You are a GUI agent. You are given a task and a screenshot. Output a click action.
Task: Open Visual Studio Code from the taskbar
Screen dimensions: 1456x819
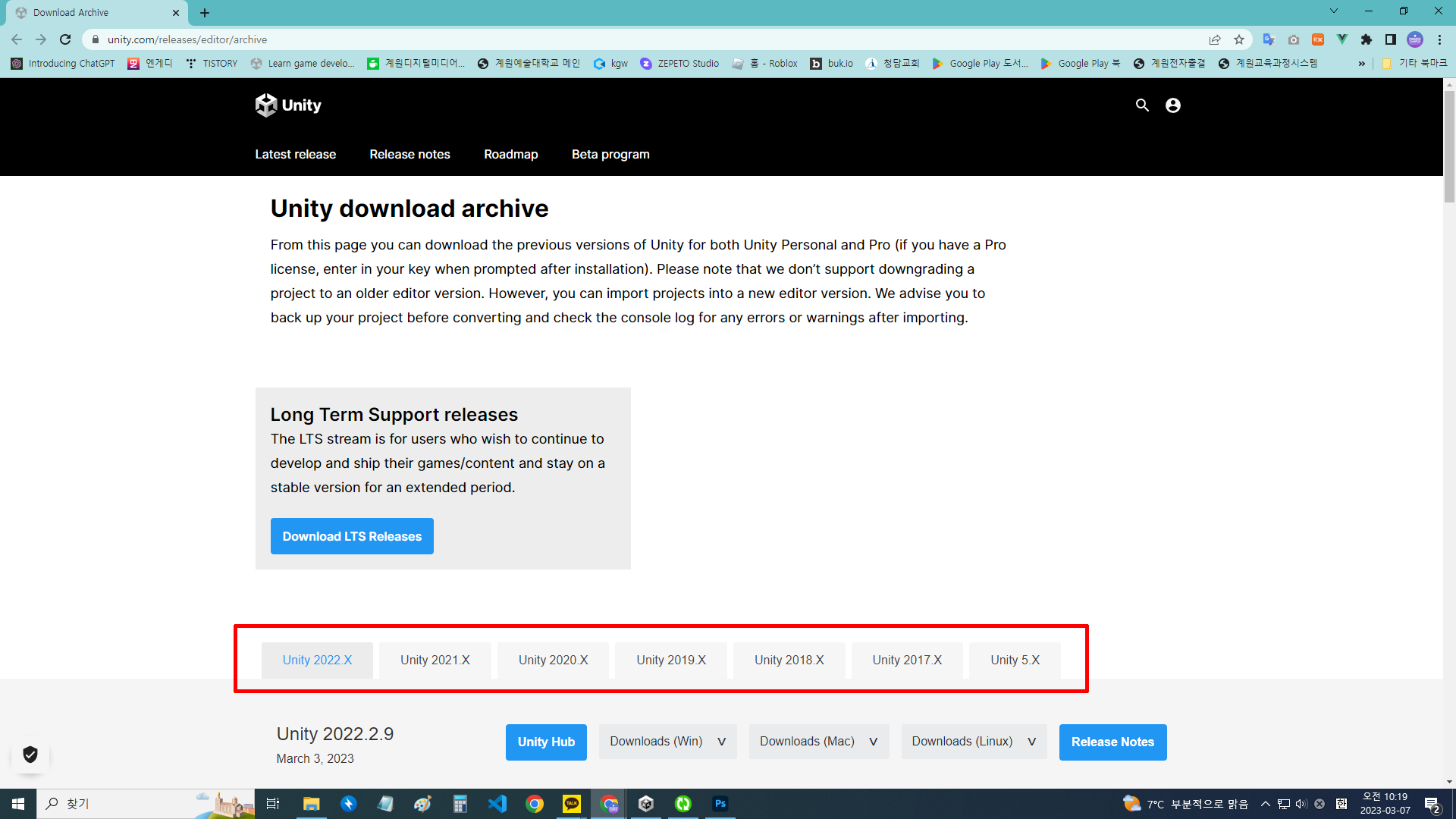click(497, 804)
